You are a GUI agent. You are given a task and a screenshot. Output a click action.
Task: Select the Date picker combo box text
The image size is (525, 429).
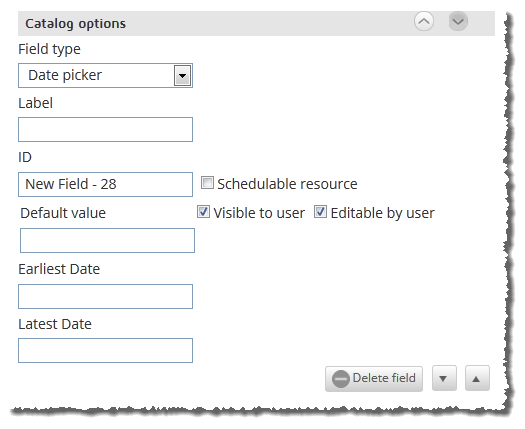click(65, 75)
